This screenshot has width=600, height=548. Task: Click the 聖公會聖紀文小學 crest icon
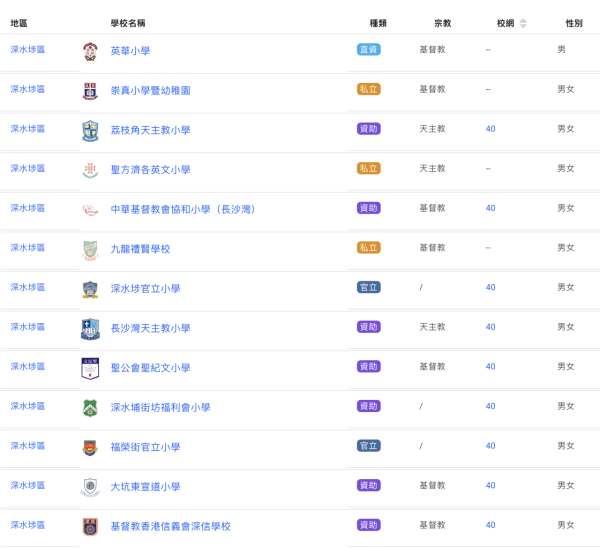point(90,369)
